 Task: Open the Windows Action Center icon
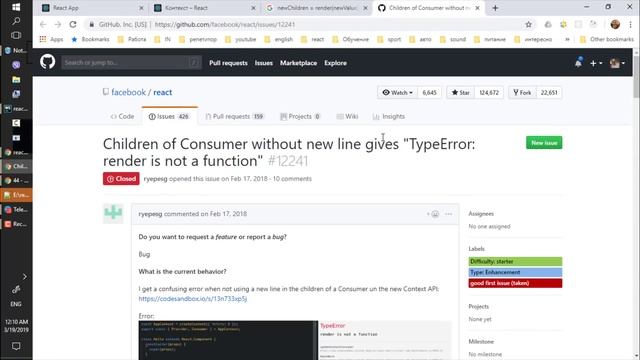[16, 346]
